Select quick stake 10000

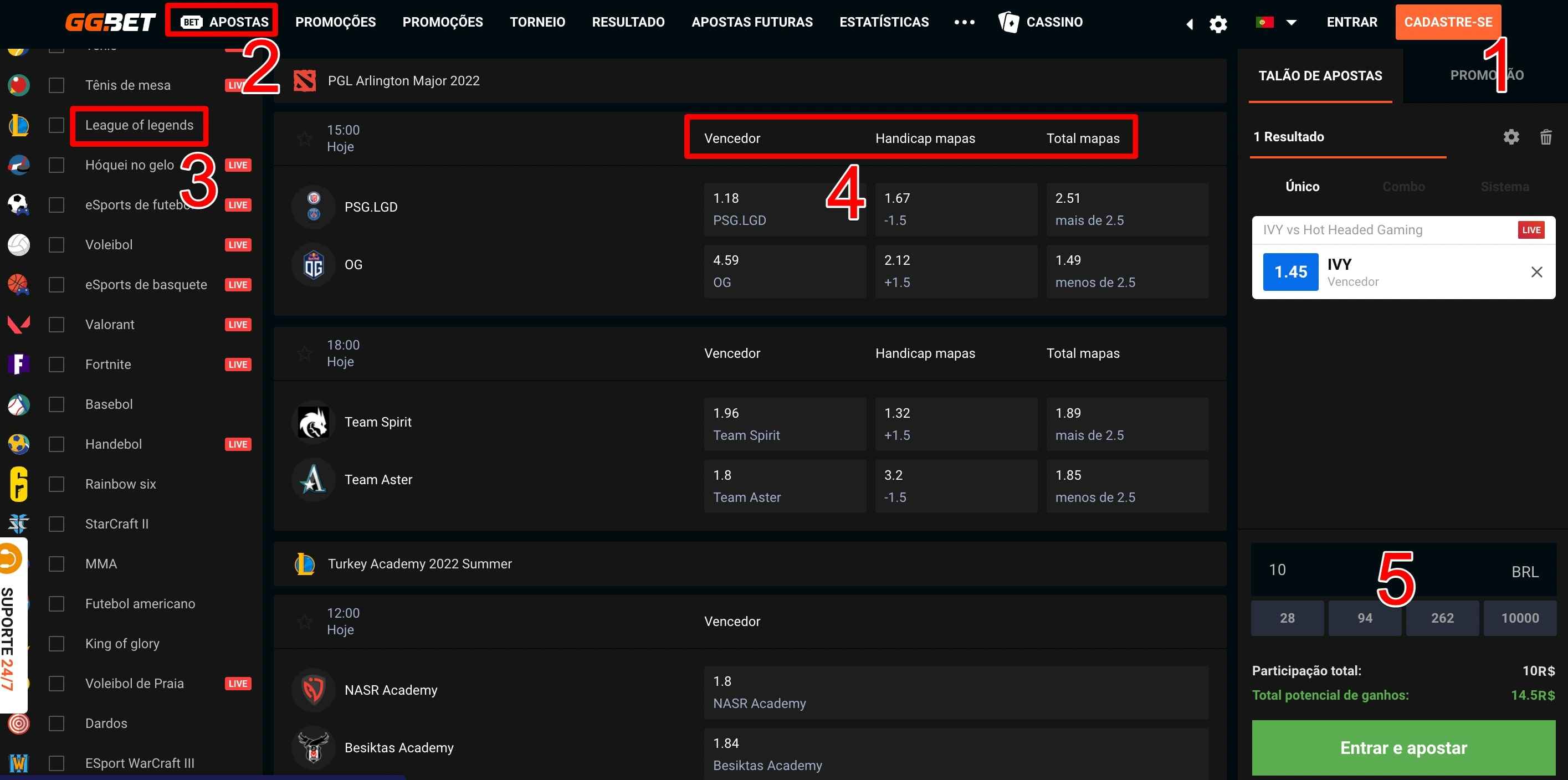coord(1519,618)
